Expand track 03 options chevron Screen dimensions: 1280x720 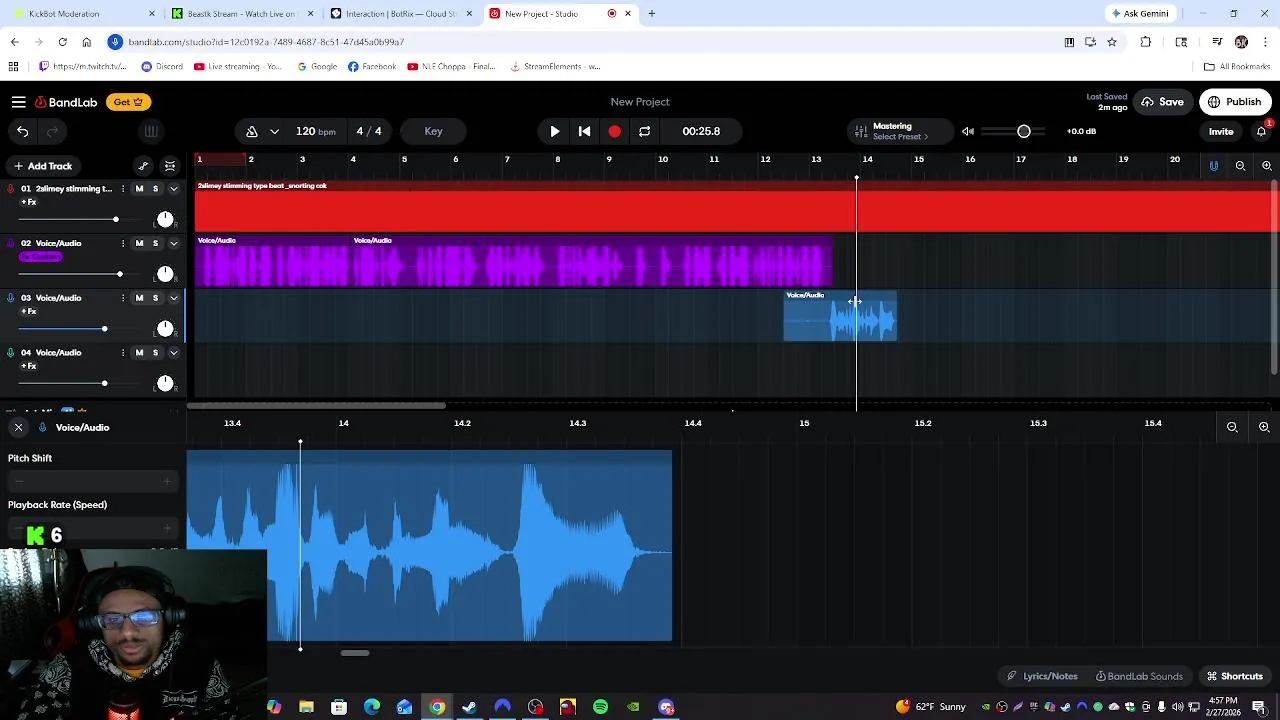(173, 298)
